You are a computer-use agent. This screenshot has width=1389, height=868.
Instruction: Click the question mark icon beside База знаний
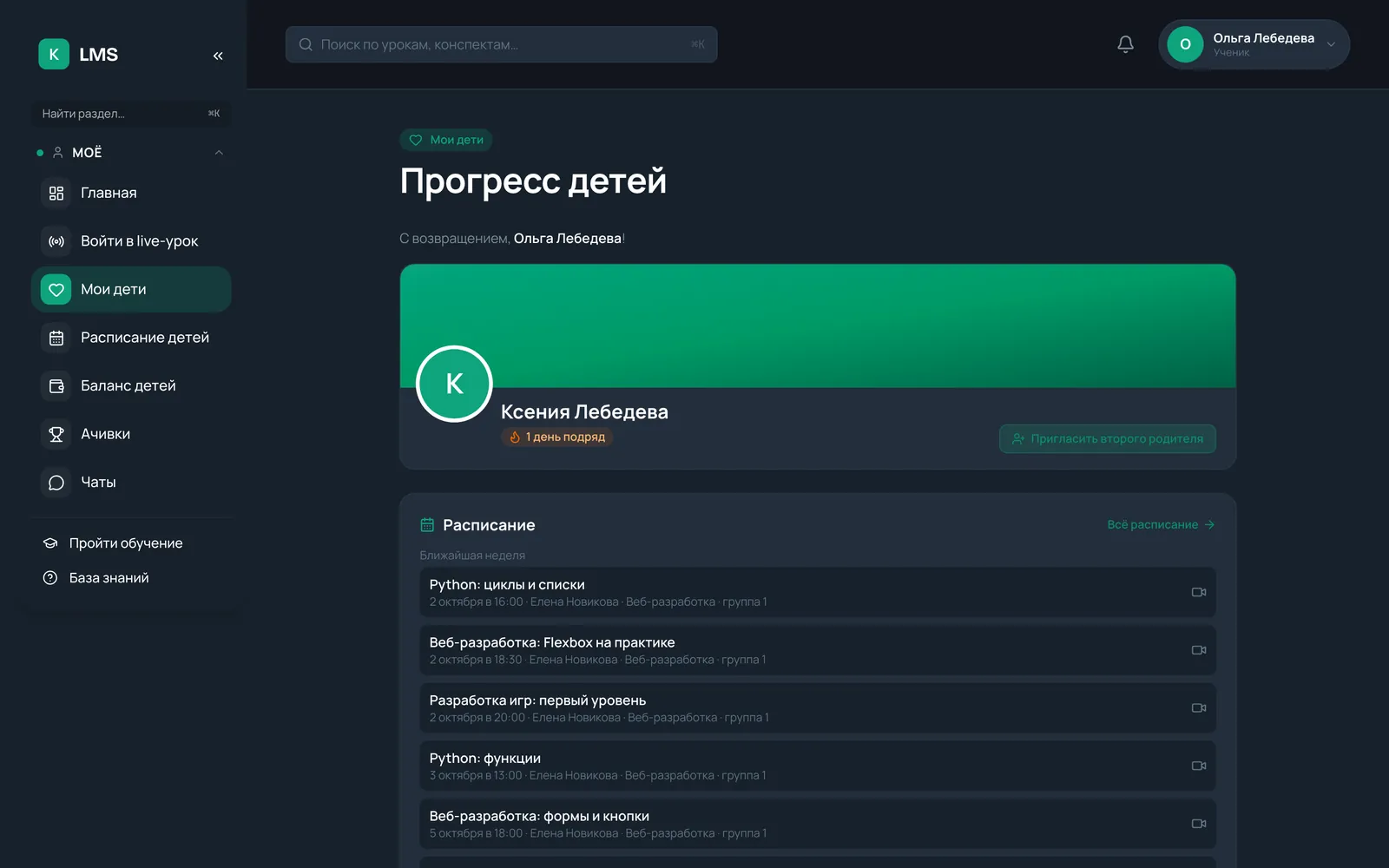50,578
